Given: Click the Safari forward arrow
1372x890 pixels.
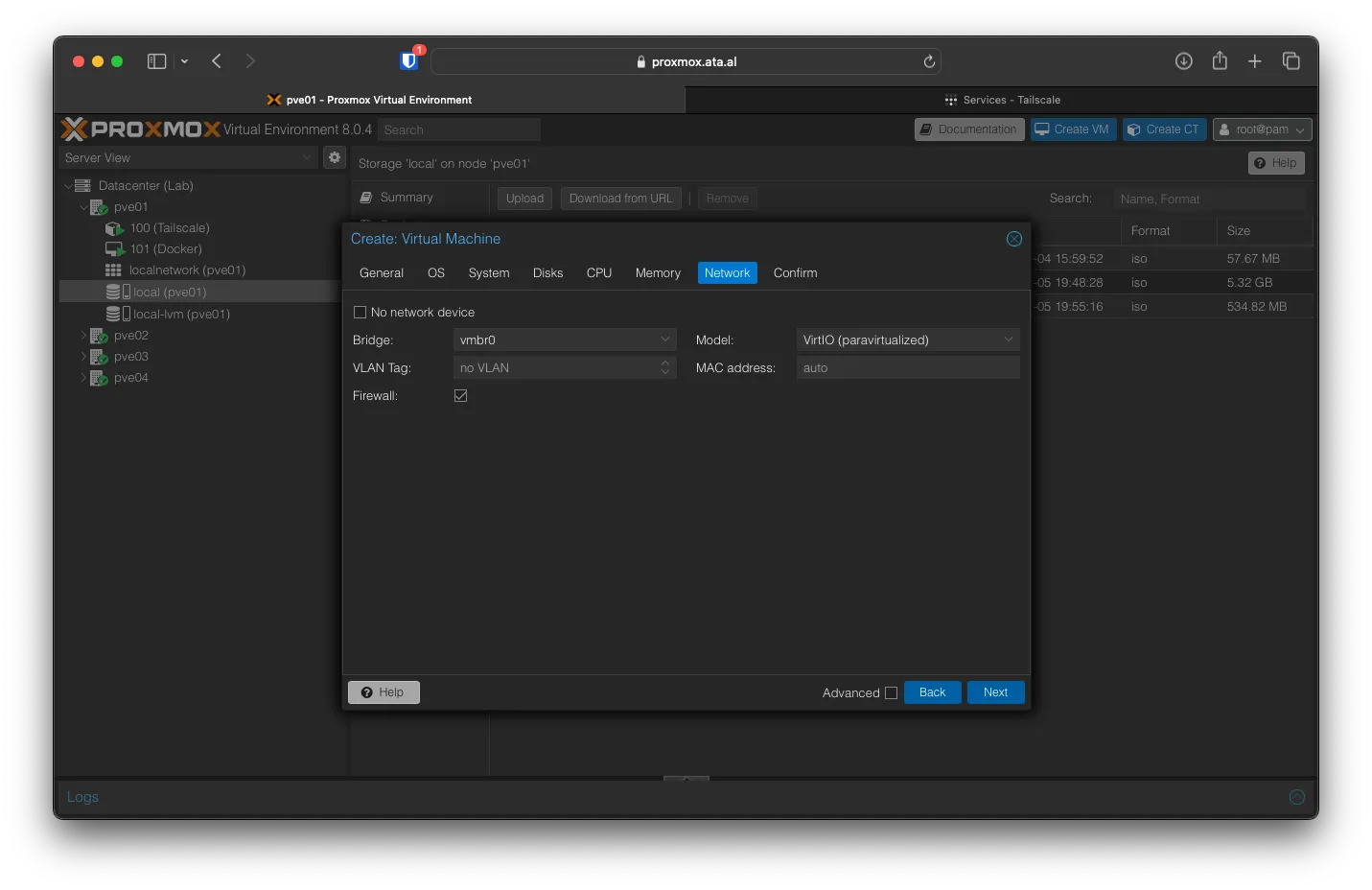Looking at the screenshot, I should [x=250, y=61].
